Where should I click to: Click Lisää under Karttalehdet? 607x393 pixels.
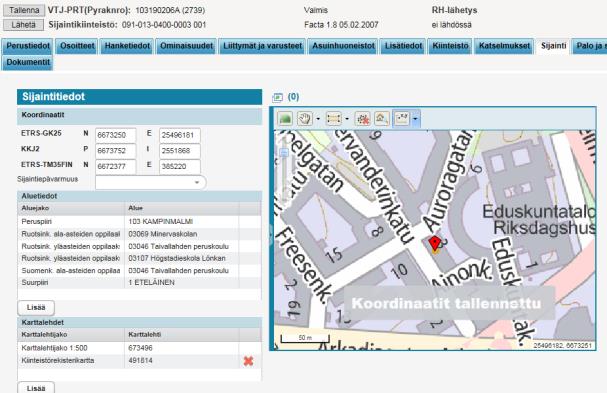tap(36, 388)
